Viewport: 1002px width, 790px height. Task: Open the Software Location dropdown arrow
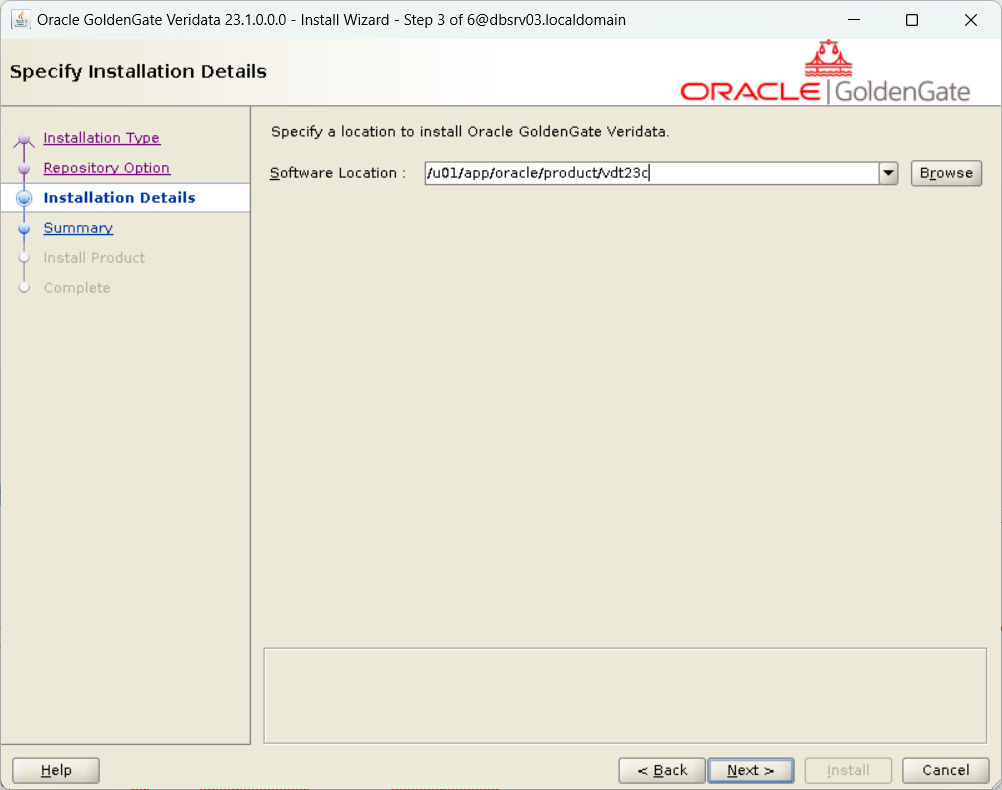(888, 173)
